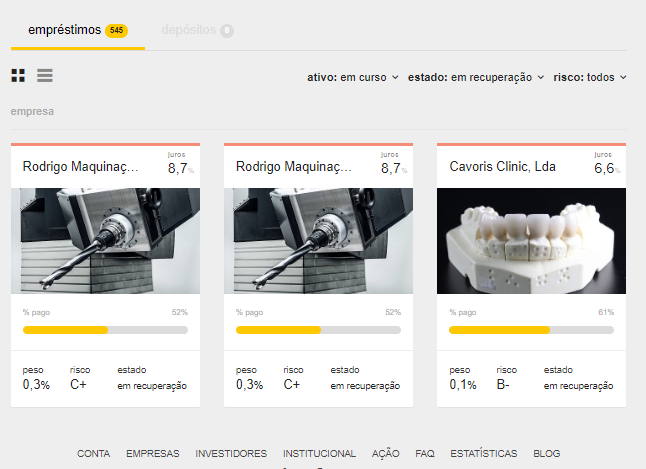Open the ativo: em curso filter
This screenshot has height=469, width=646.
coord(352,77)
